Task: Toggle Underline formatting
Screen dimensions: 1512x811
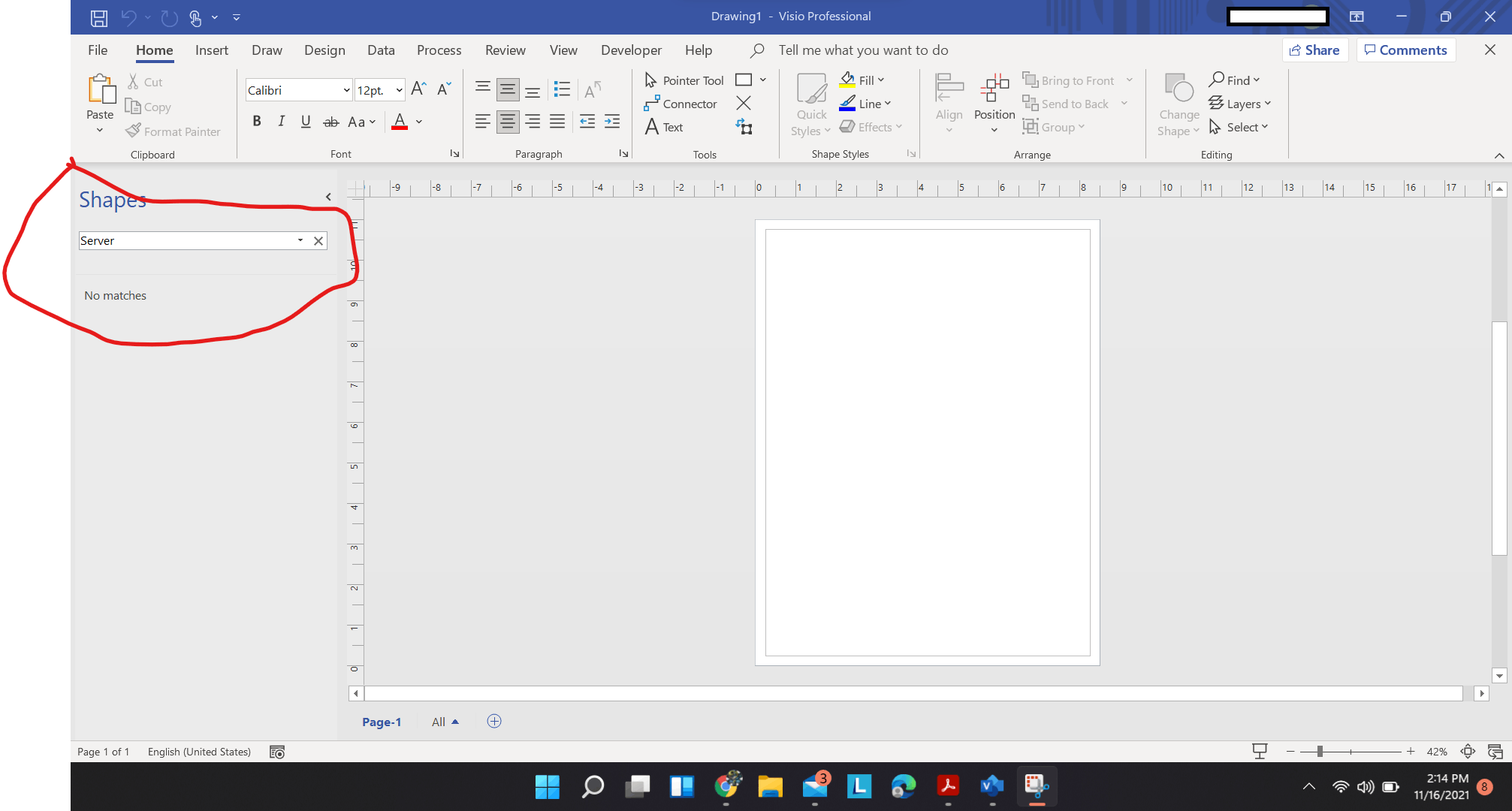Action: (306, 121)
